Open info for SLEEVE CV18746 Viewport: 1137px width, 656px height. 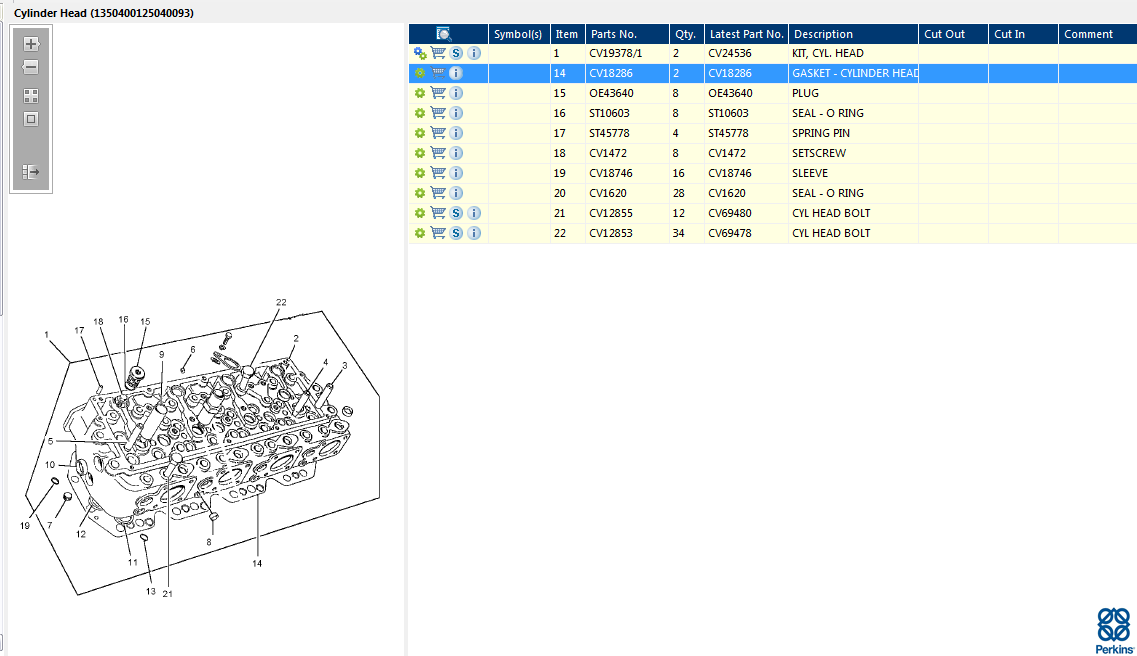pos(455,173)
